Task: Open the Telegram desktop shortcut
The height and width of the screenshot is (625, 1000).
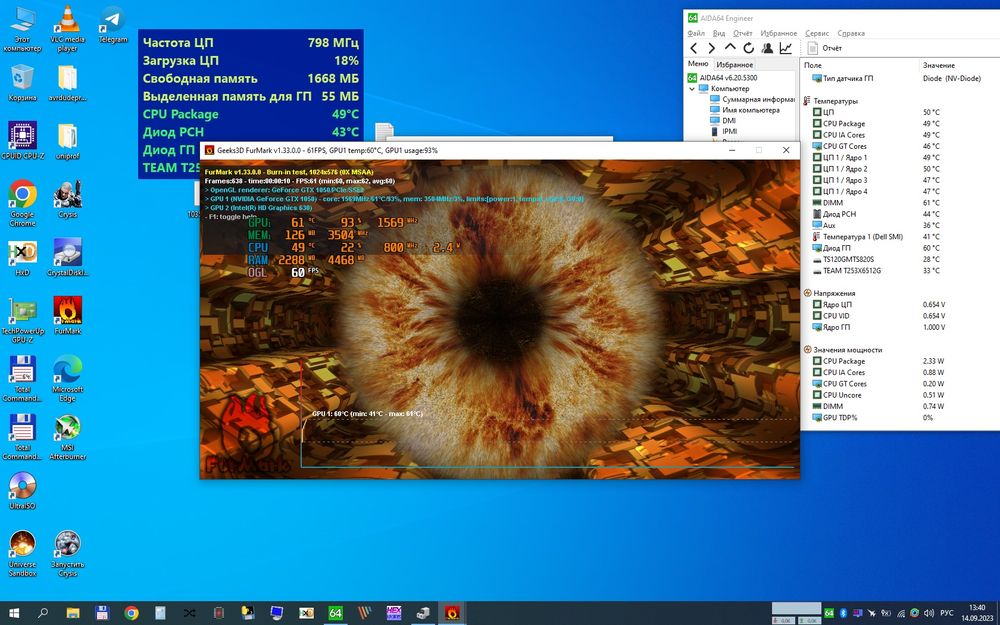Action: [x=113, y=25]
